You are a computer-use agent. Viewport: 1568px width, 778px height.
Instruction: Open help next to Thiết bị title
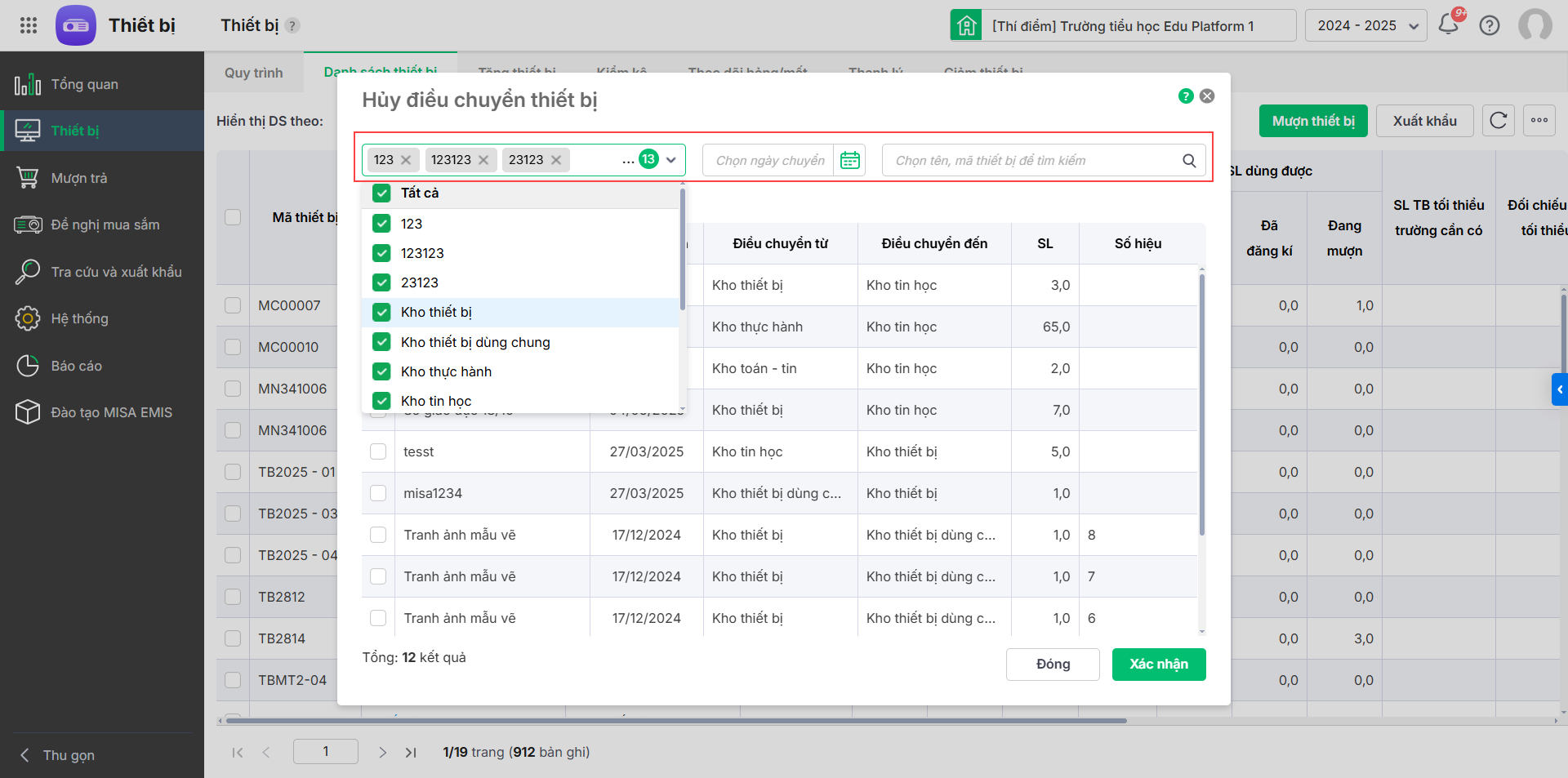tap(292, 25)
